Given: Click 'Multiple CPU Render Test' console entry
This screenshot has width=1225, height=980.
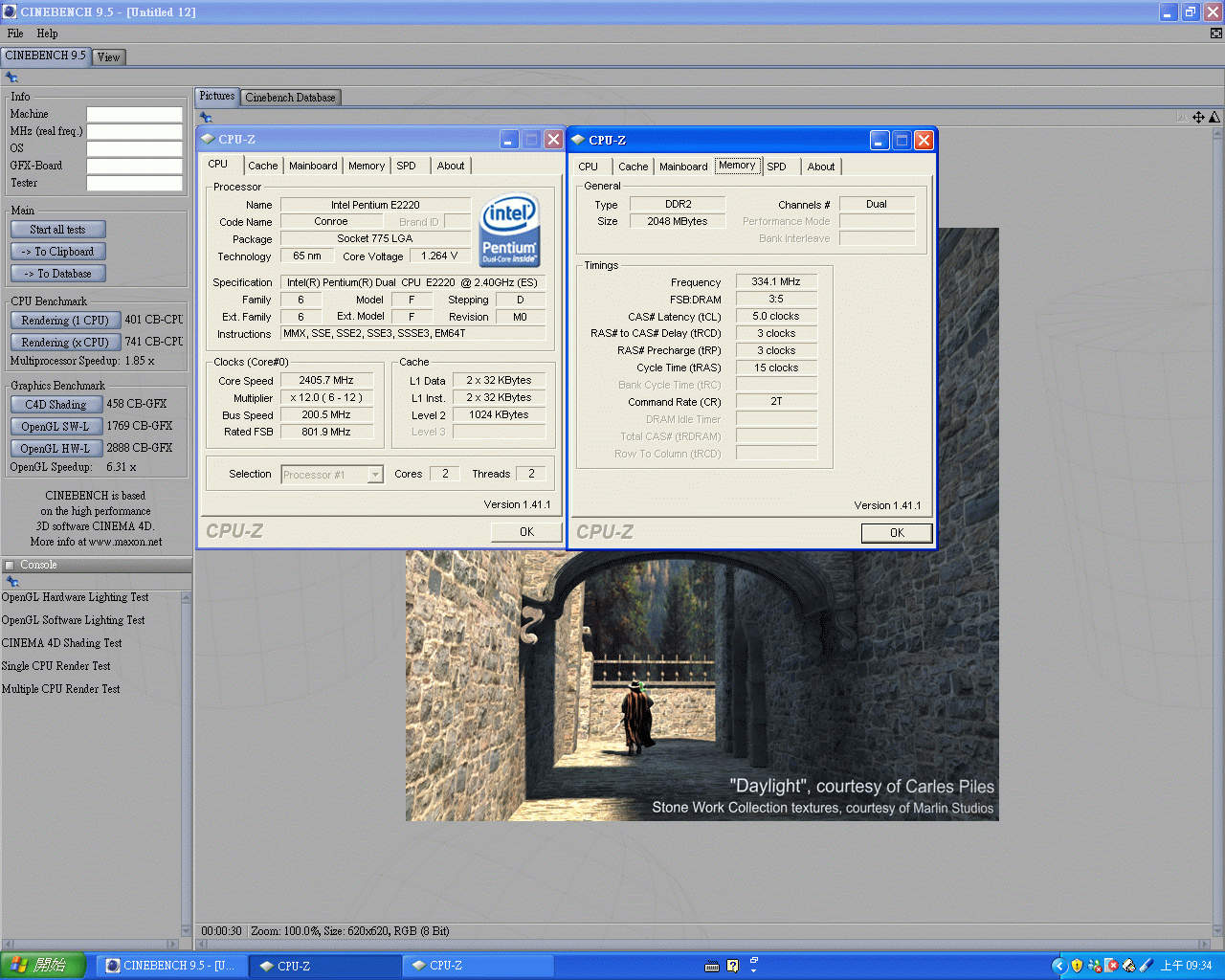Looking at the screenshot, I should coord(61,689).
